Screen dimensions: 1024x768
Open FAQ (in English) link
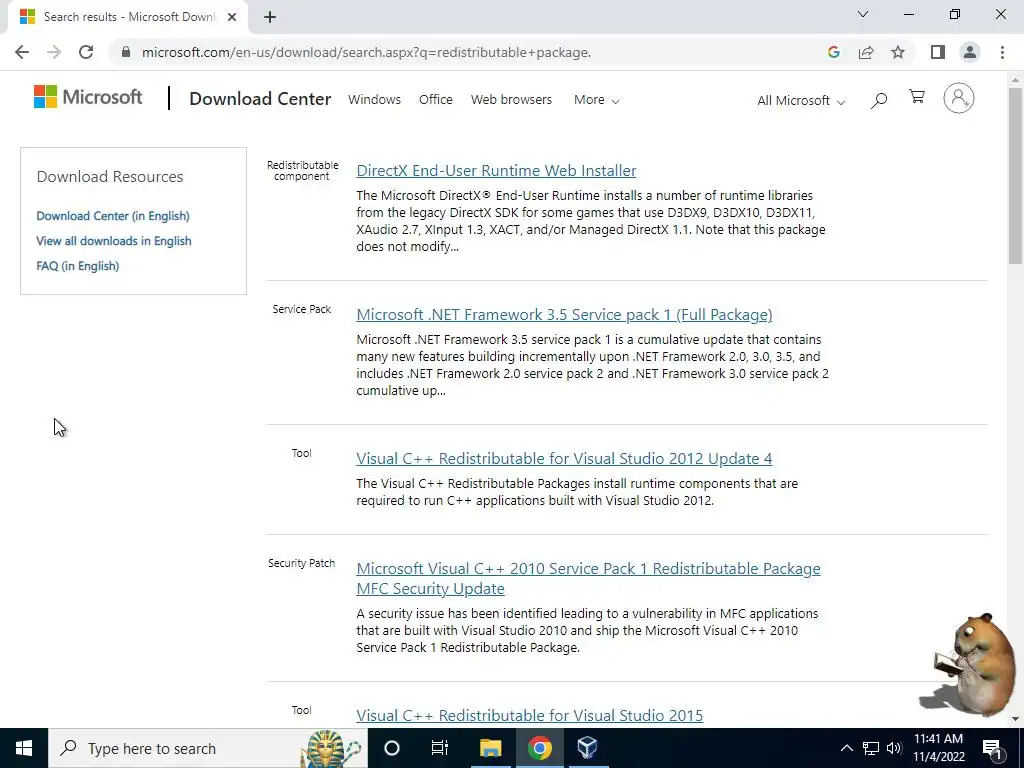tap(78, 266)
